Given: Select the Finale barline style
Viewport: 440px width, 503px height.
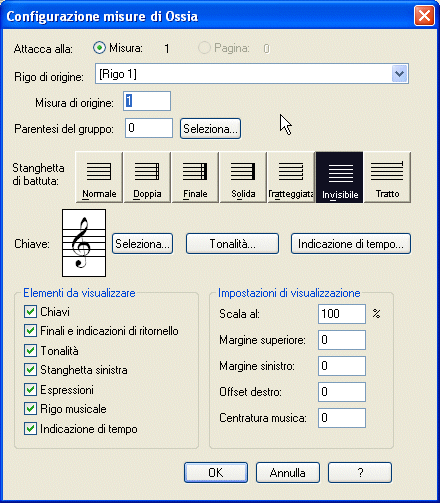Looking at the screenshot, I should pos(195,177).
